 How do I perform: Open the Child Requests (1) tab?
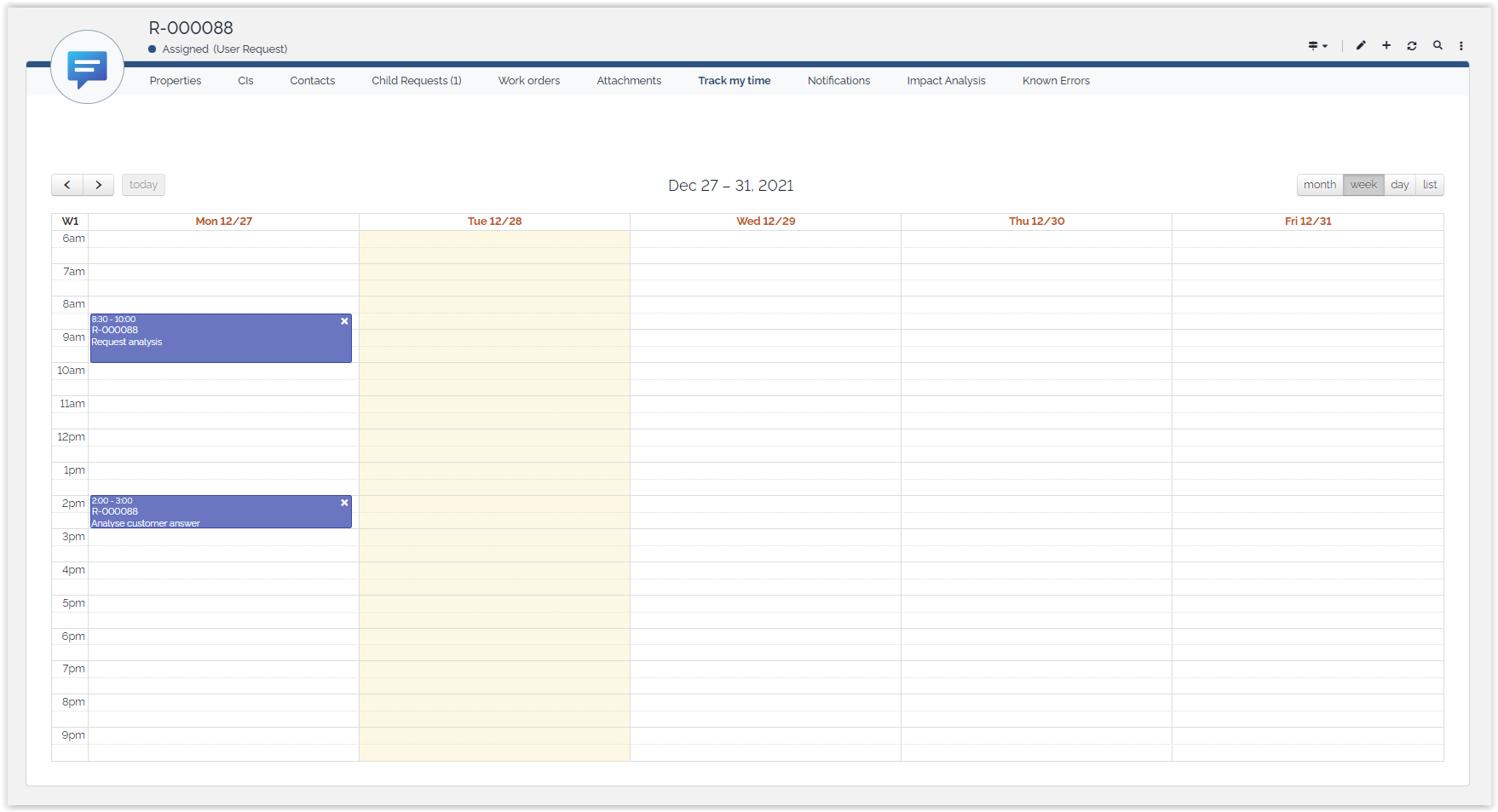(x=416, y=81)
